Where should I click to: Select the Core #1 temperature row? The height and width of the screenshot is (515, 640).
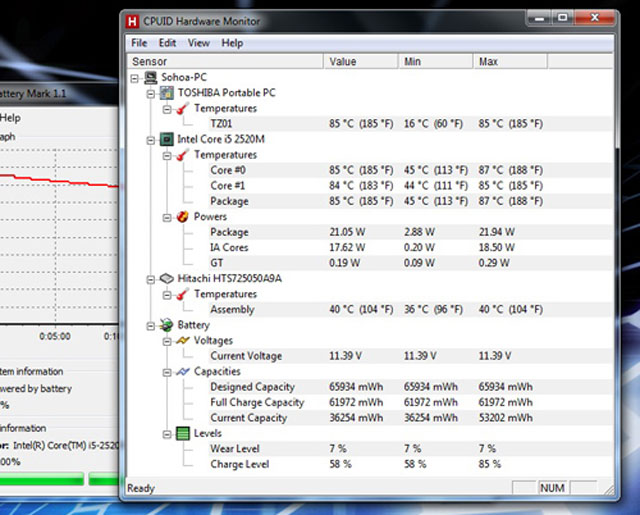click(x=409, y=186)
